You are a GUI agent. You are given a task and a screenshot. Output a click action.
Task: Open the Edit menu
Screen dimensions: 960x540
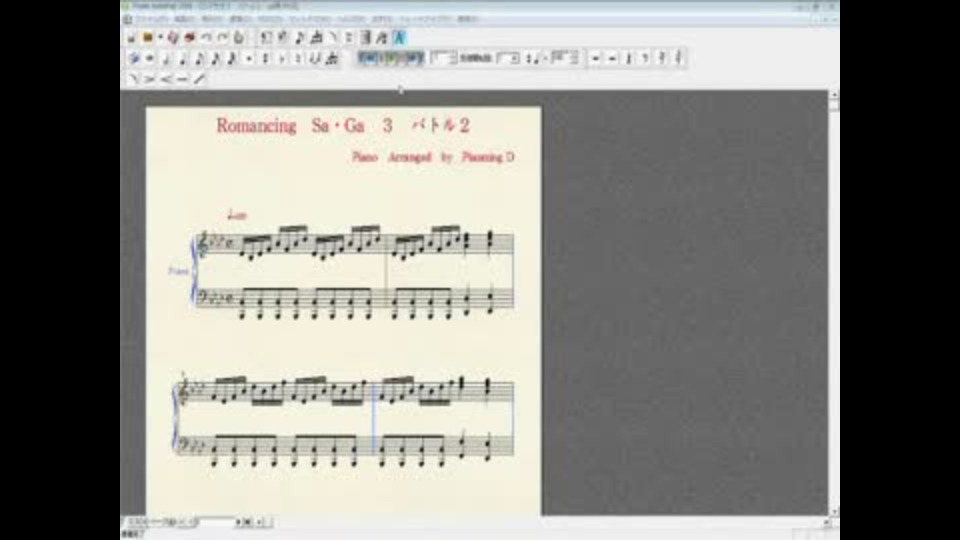coord(184,19)
